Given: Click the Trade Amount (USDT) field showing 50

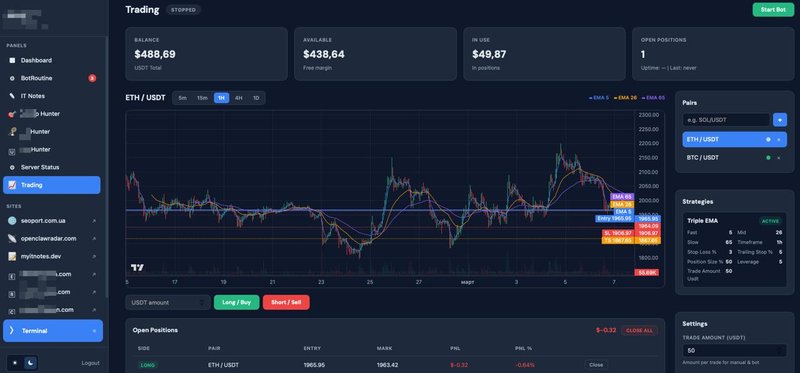Looking at the screenshot, I should point(734,351).
